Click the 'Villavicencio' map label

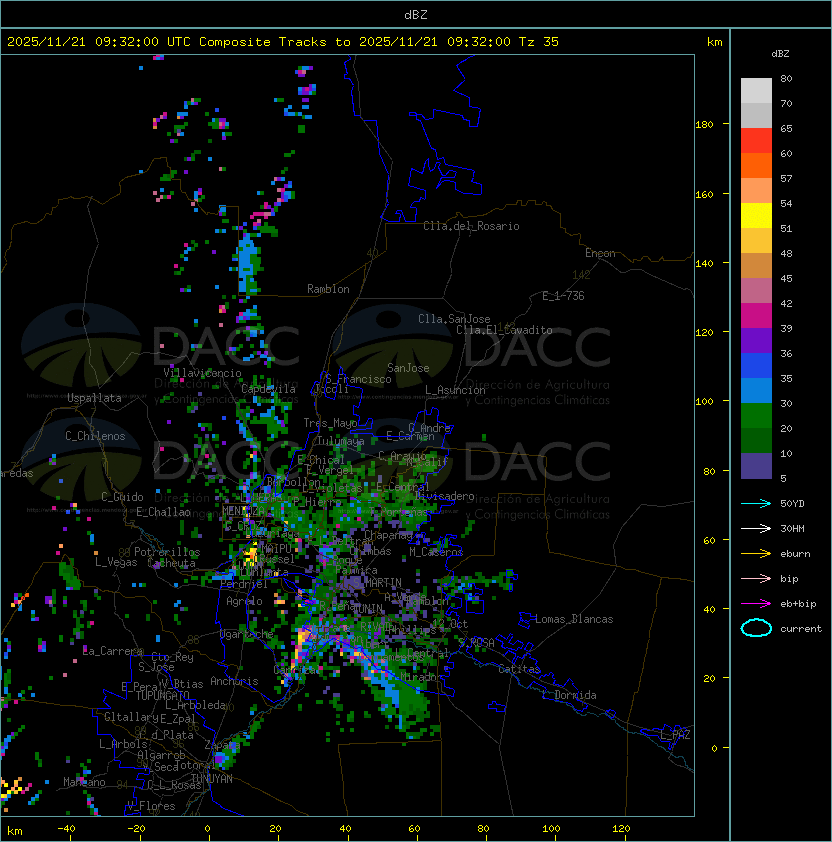[202, 373]
